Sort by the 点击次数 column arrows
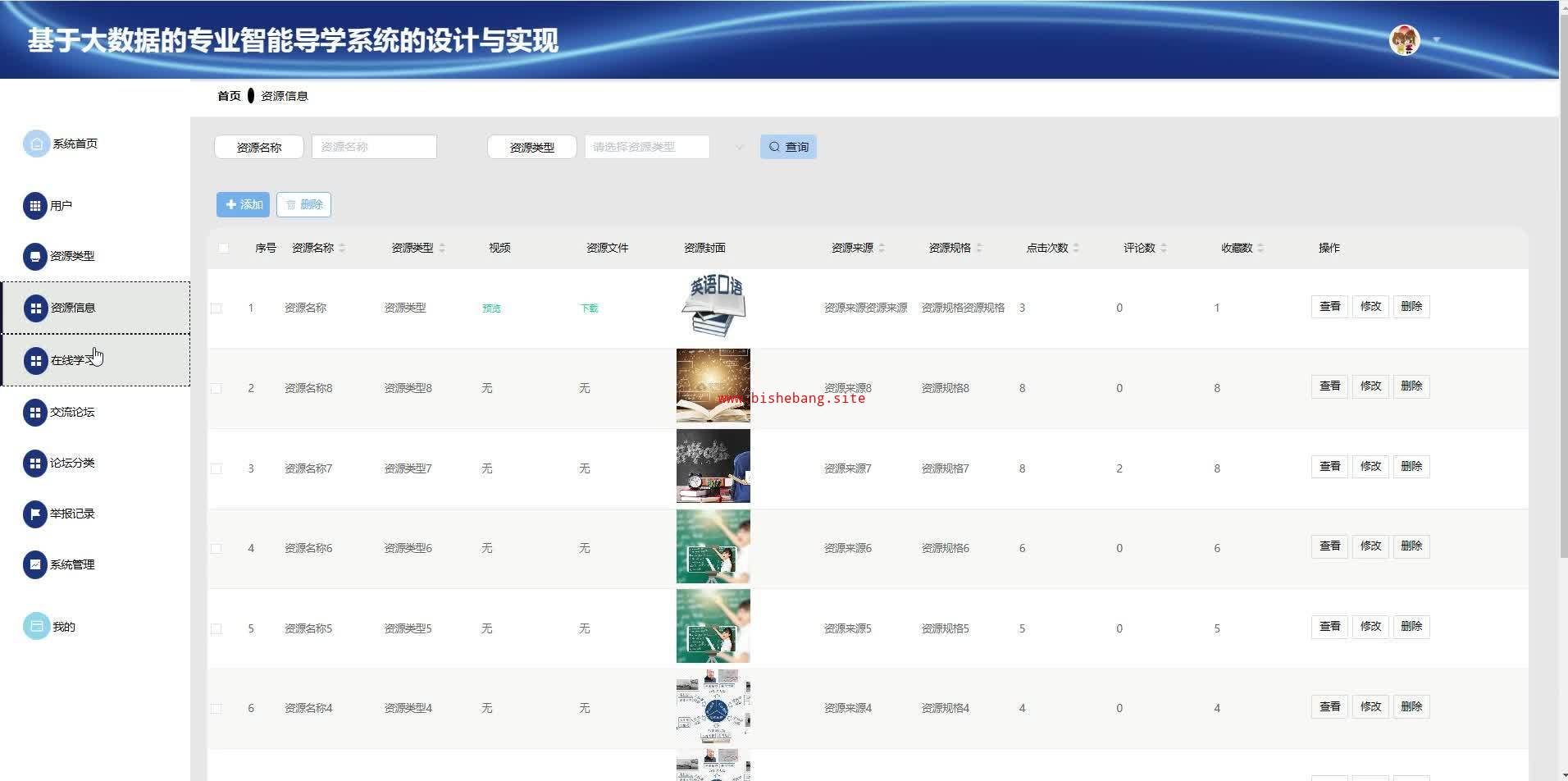Screen dimensions: 1568x781 (1076, 248)
